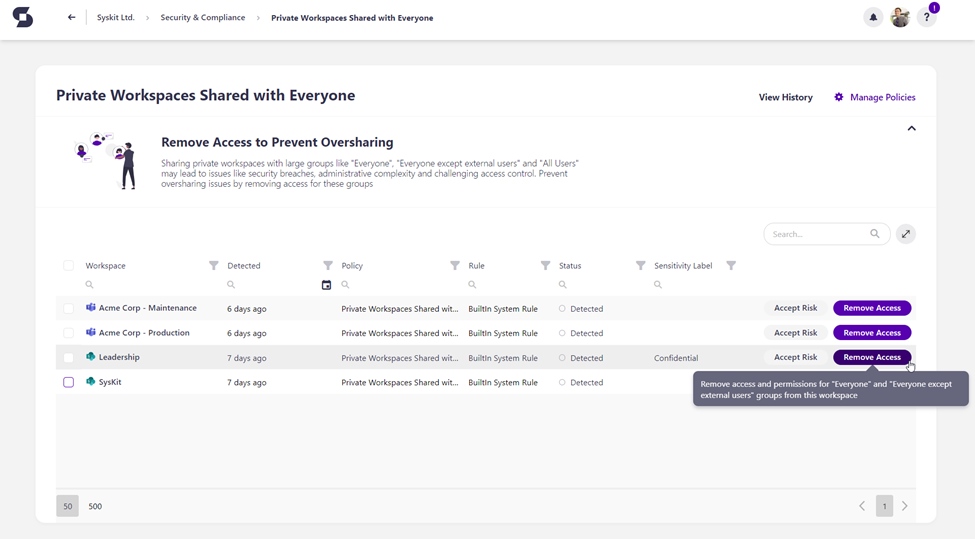
Task: Open the Rule column filter
Action: 545,265
